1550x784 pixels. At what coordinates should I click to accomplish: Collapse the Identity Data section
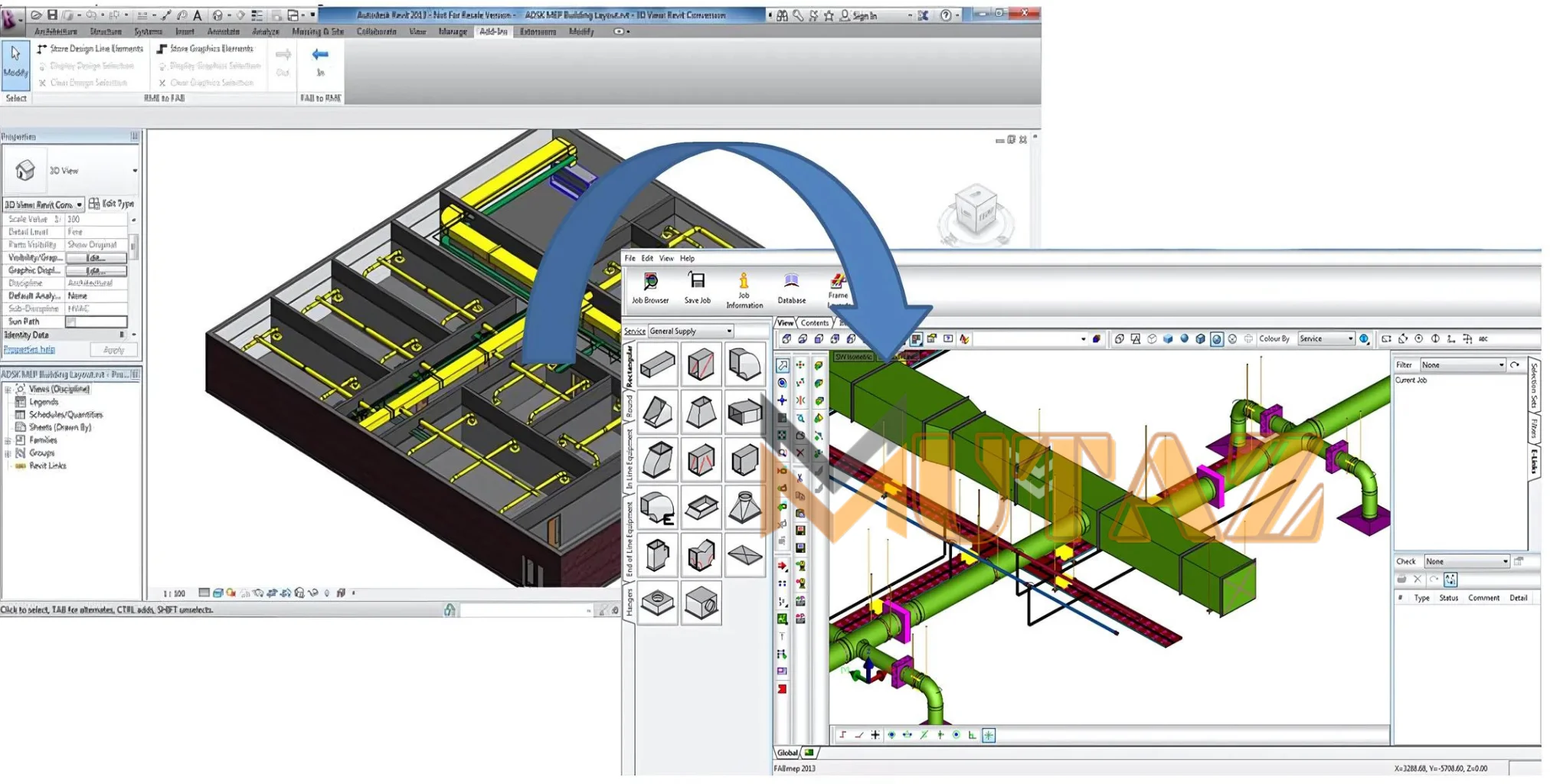click(122, 335)
